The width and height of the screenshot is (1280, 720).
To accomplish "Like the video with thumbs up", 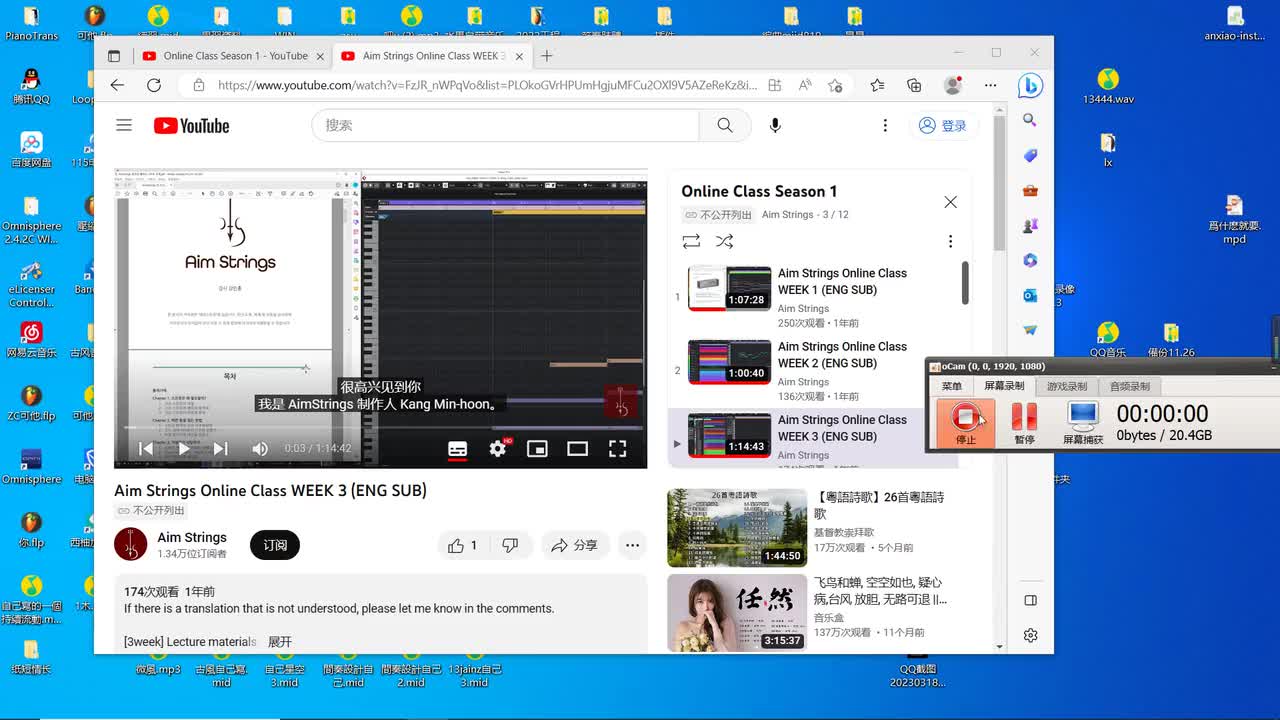I will (462, 545).
